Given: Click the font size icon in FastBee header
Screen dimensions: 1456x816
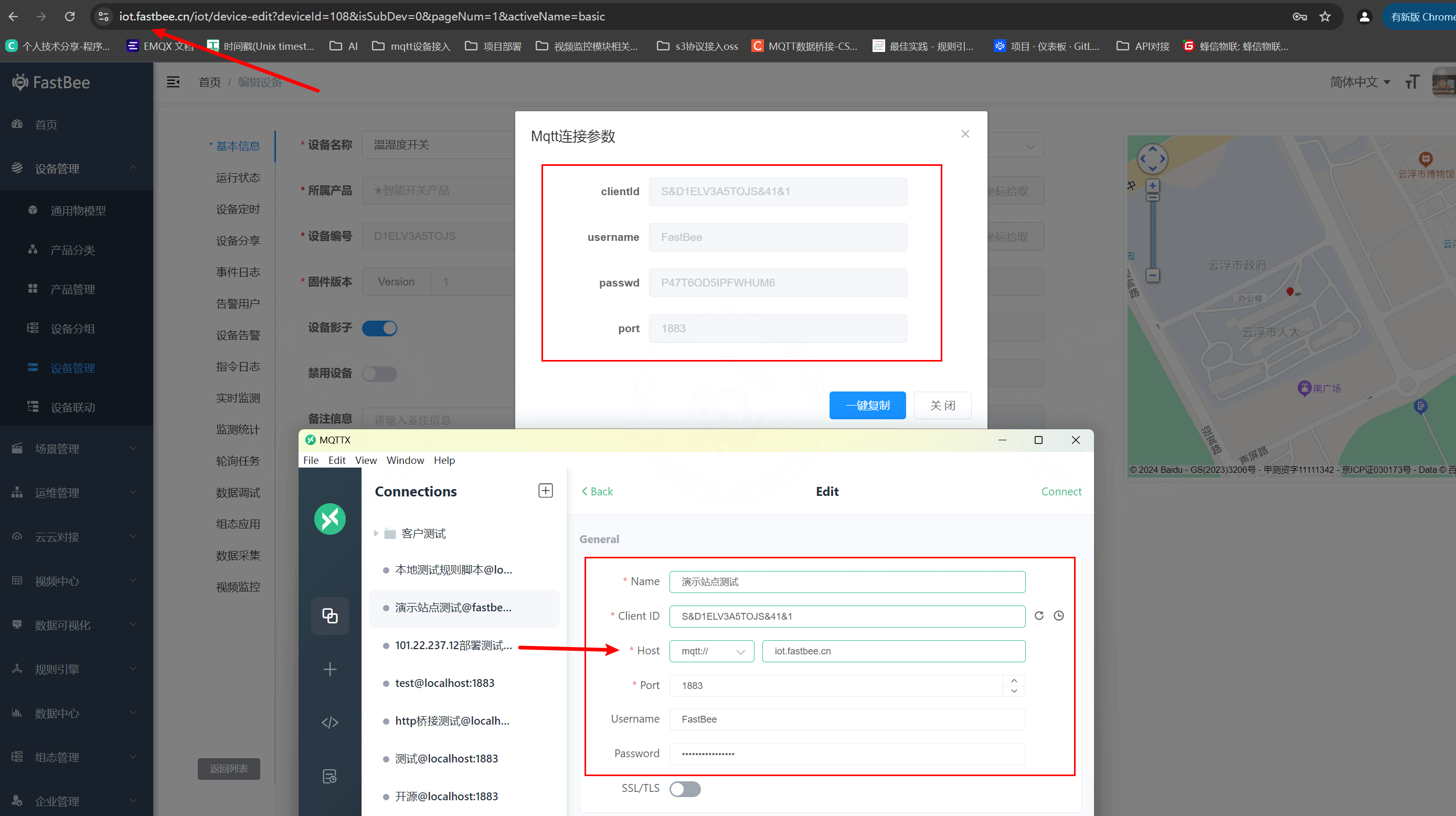Looking at the screenshot, I should pos(1412,82).
